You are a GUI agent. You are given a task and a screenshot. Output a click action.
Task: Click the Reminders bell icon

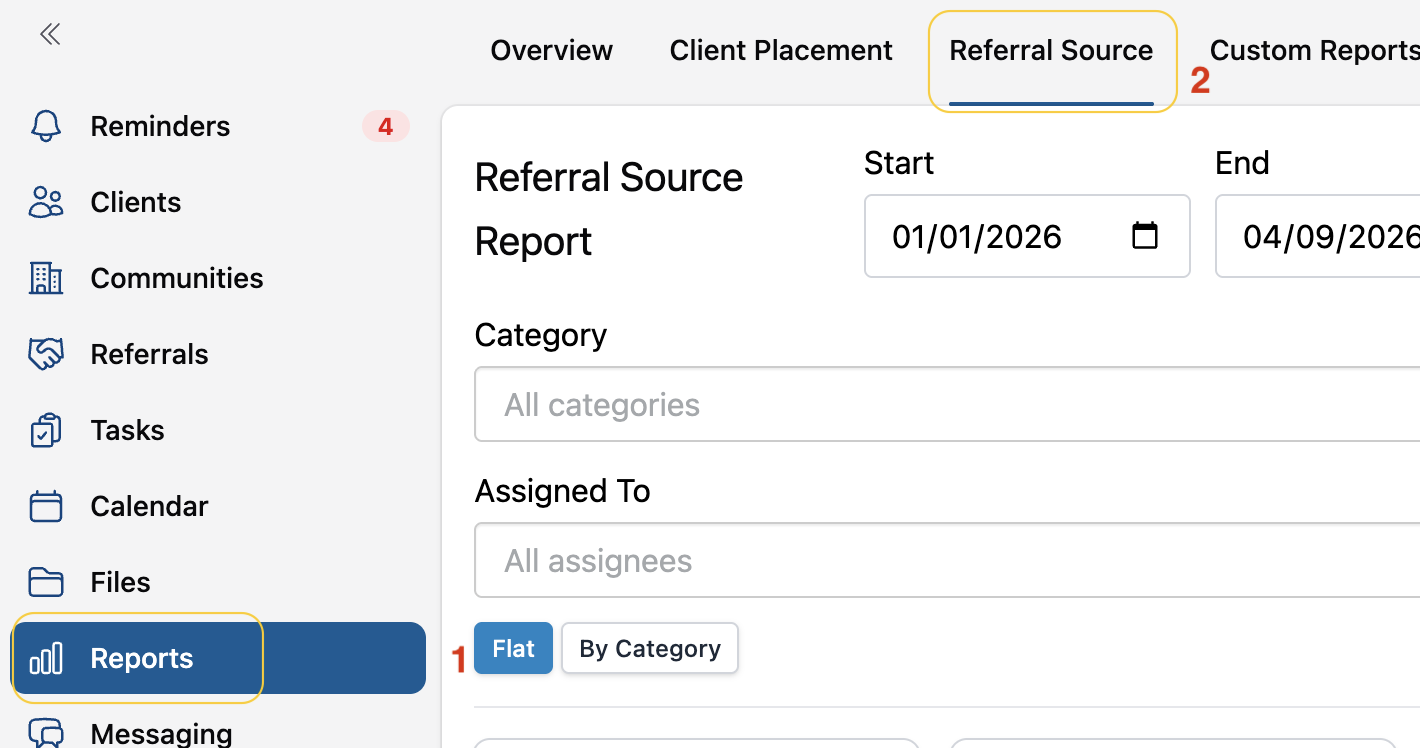pos(46,126)
